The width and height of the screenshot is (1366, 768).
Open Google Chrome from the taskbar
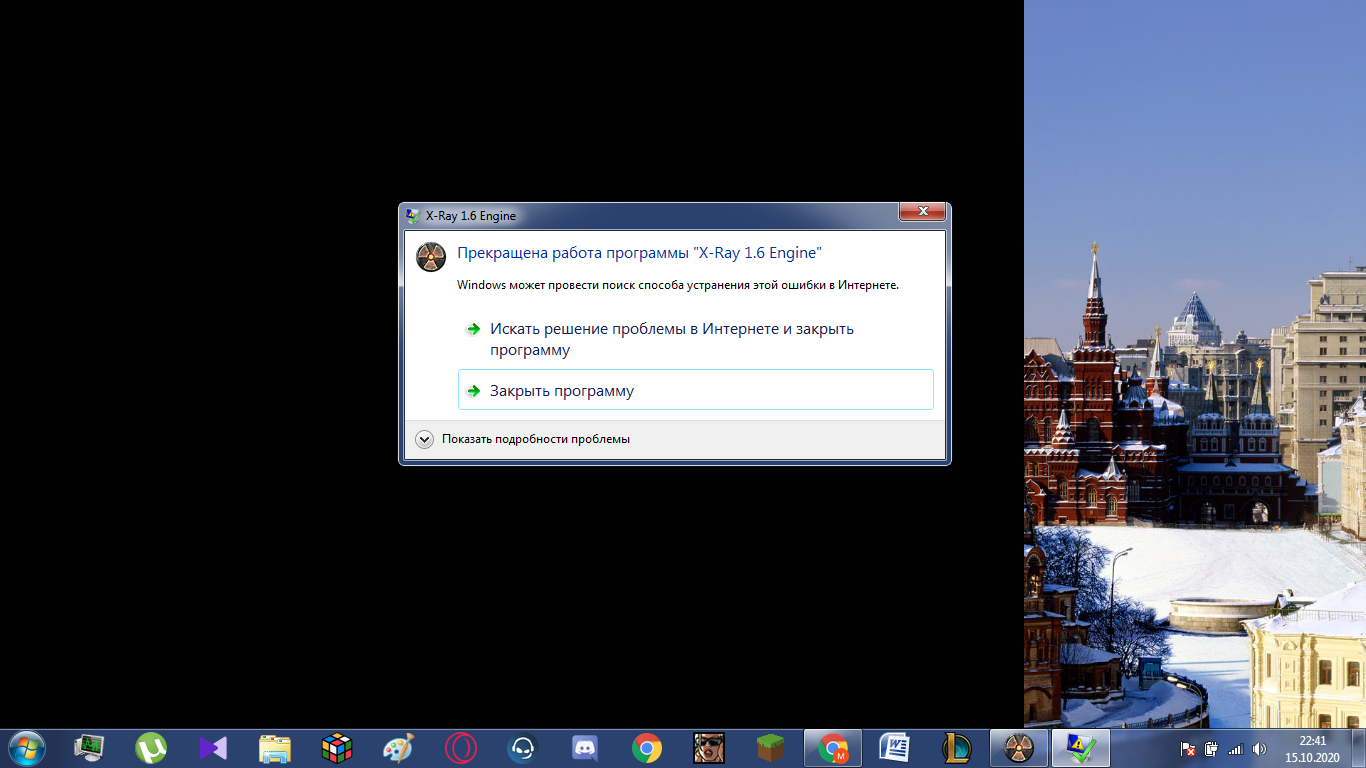[647, 748]
